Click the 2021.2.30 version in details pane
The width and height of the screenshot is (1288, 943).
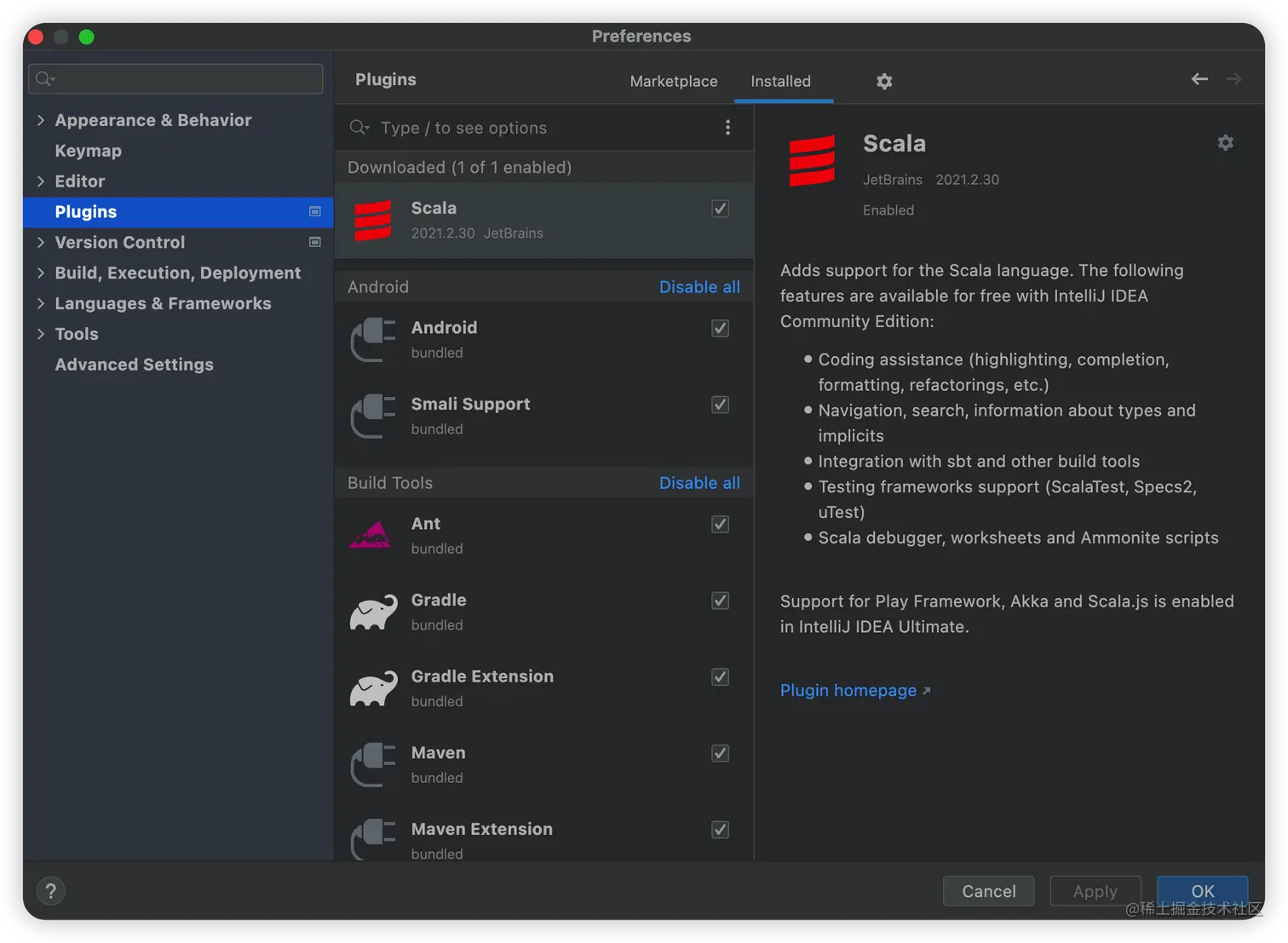click(968, 180)
